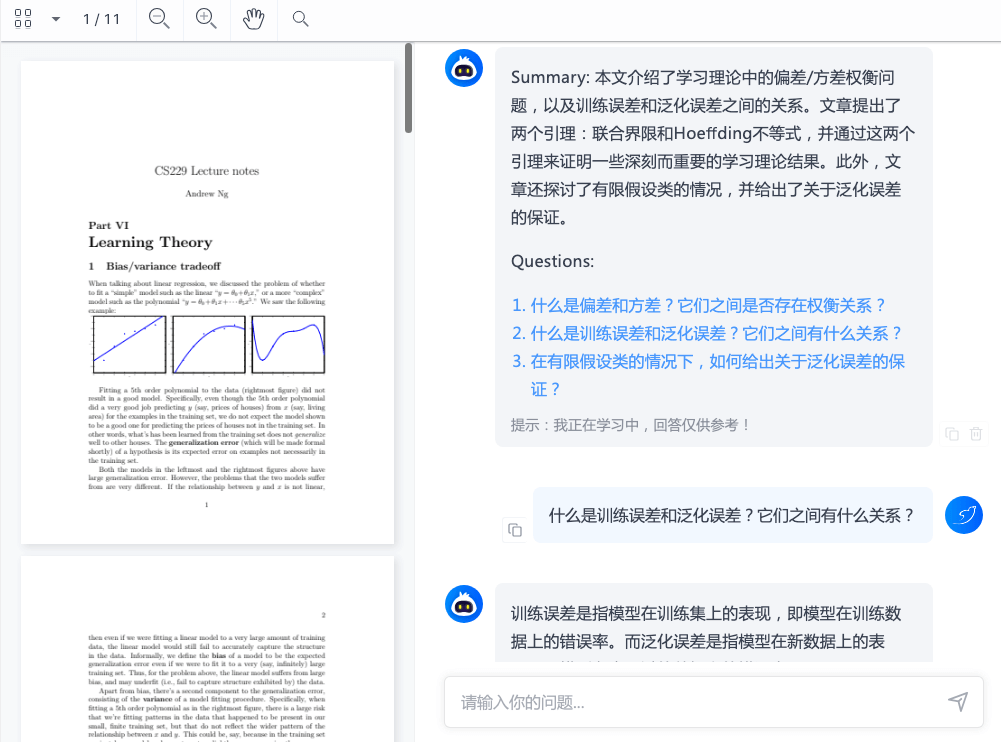
Task: Copy the summary message
Action: pyautogui.click(x=952, y=434)
